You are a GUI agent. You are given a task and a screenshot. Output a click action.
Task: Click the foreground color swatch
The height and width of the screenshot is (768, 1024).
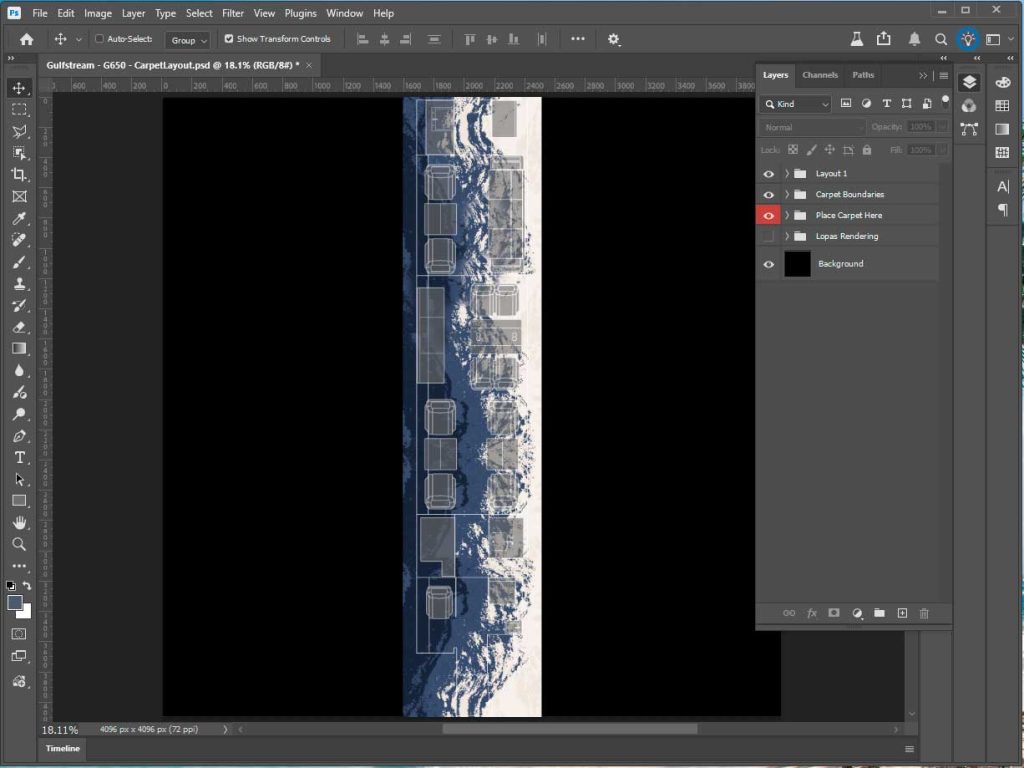[14, 603]
